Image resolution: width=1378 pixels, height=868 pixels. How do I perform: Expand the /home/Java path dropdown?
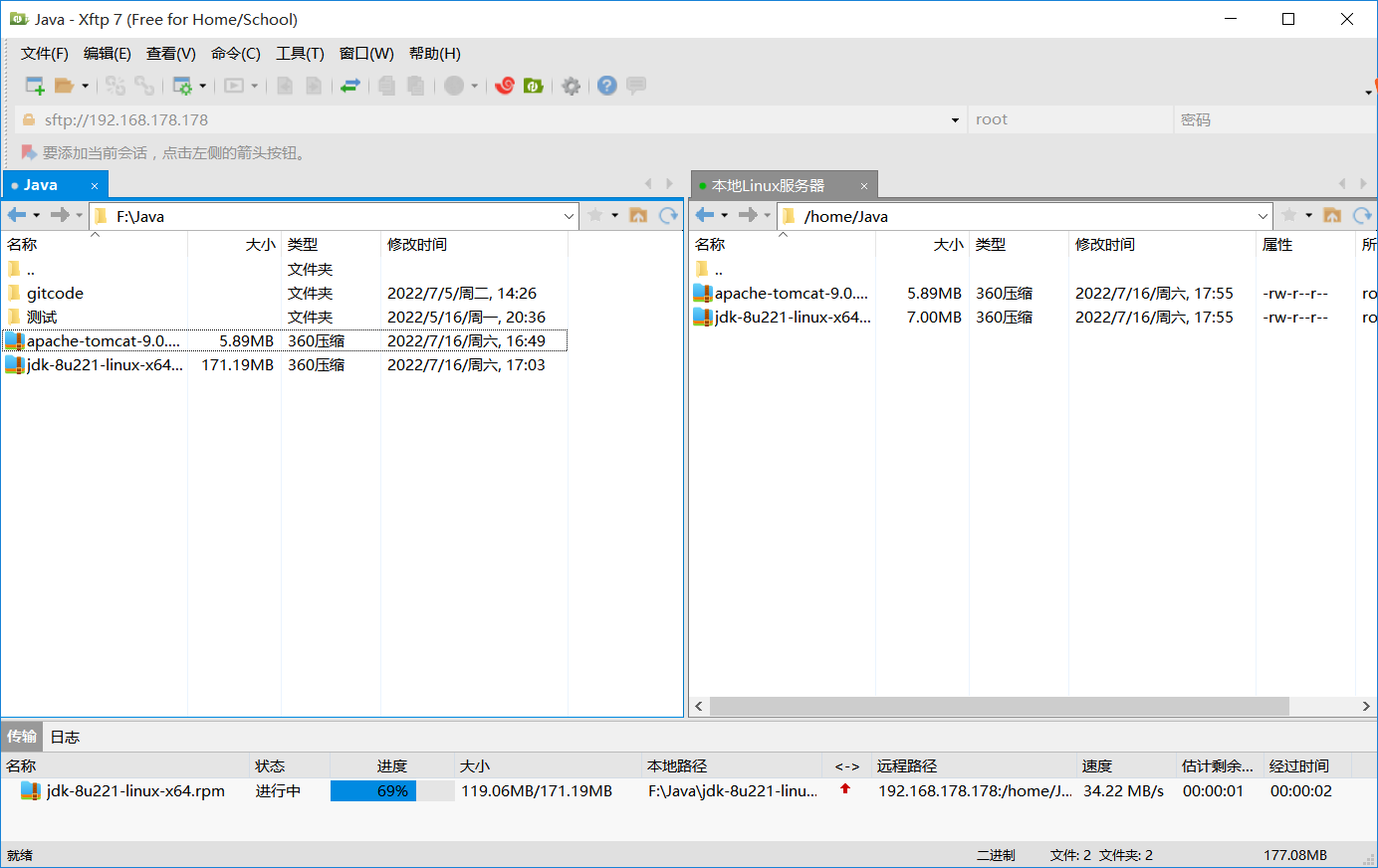point(1263,216)
